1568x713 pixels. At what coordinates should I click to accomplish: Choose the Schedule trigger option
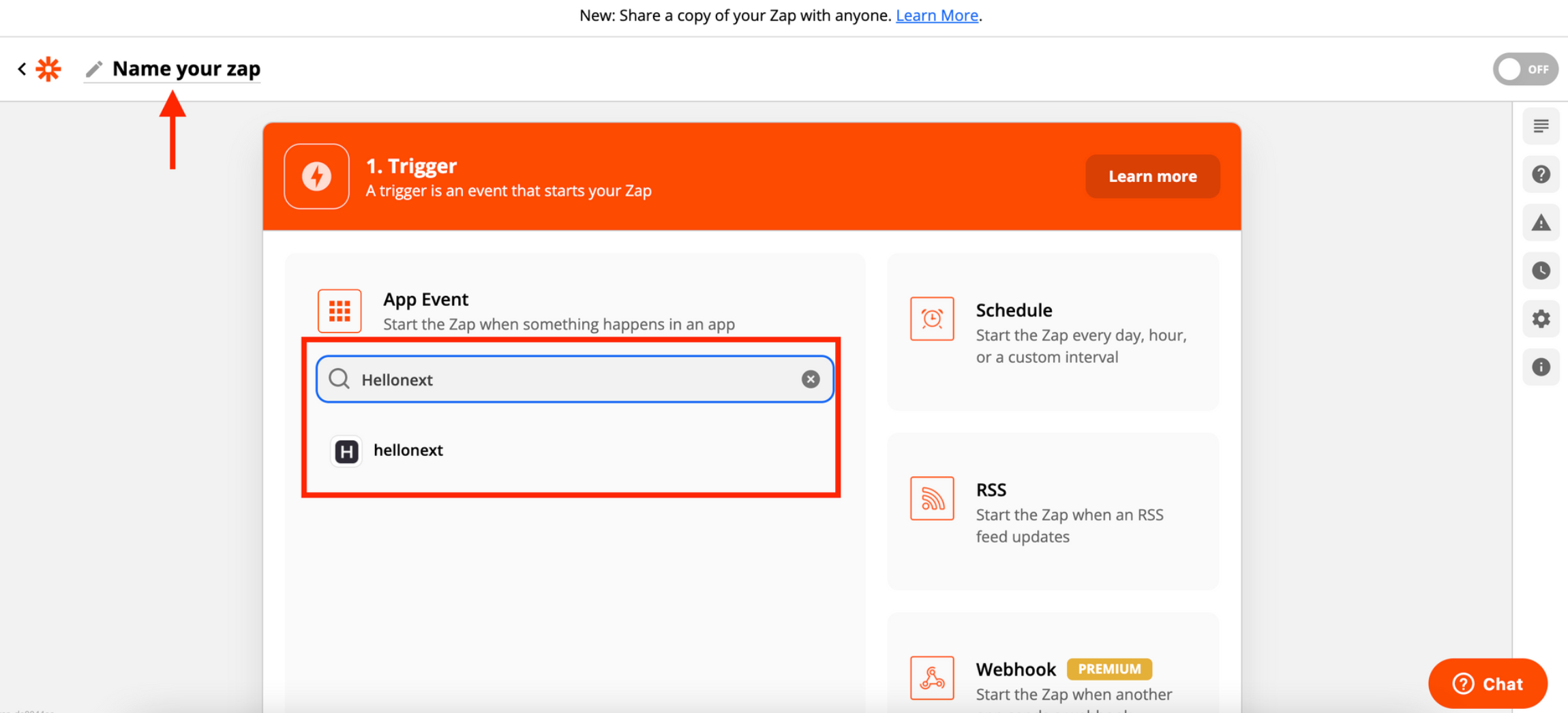pyautogui.click(x=1053, y=333)
